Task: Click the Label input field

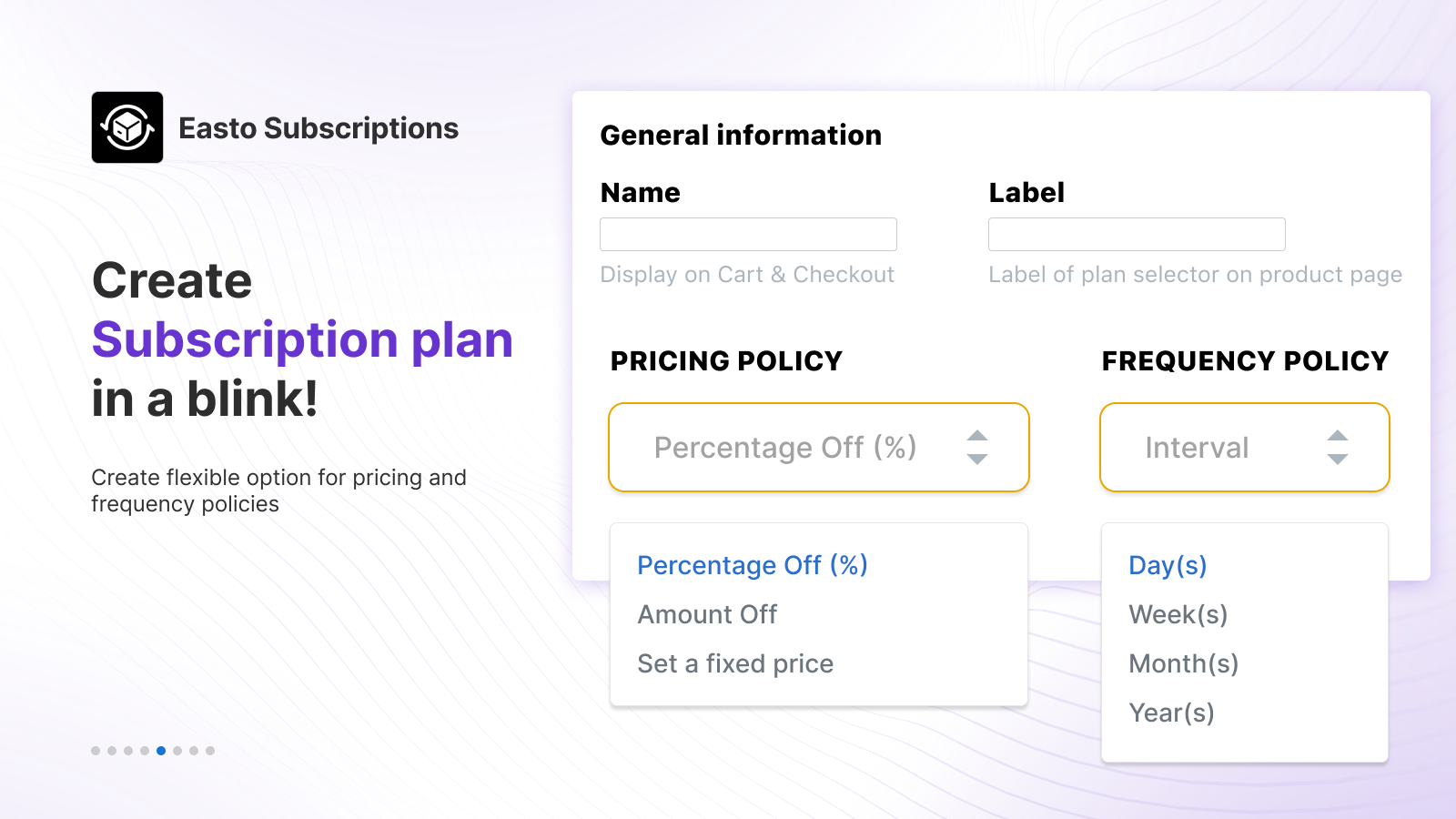Action: [x=1137, y=234]
